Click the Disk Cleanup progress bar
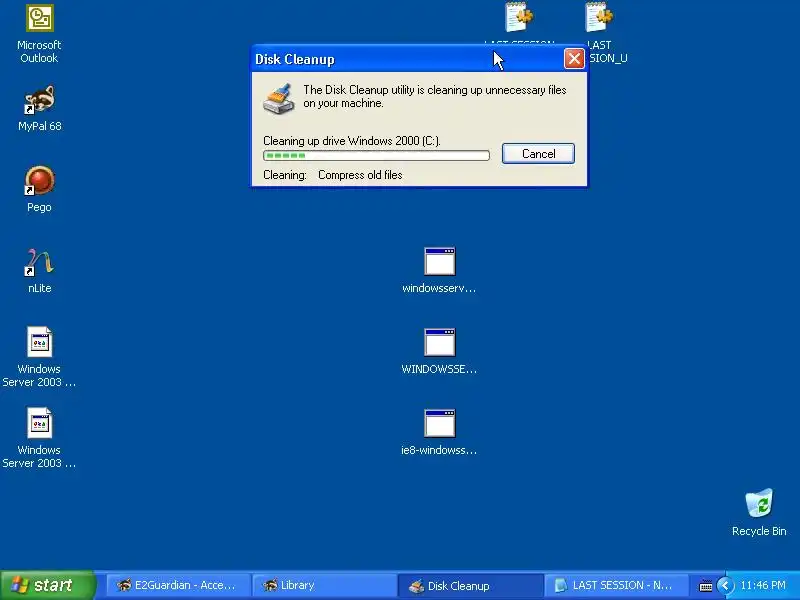The width and height of the screenshot is (800, 600). (377, 155)
